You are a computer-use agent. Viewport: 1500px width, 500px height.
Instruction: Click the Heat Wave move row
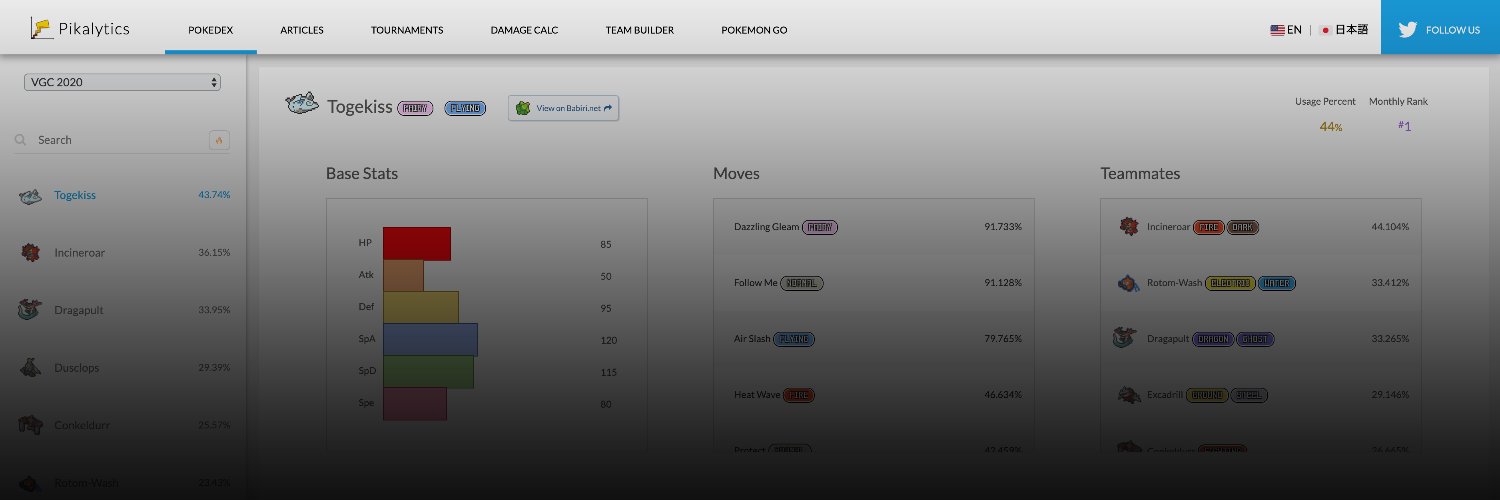coord(874,395)
